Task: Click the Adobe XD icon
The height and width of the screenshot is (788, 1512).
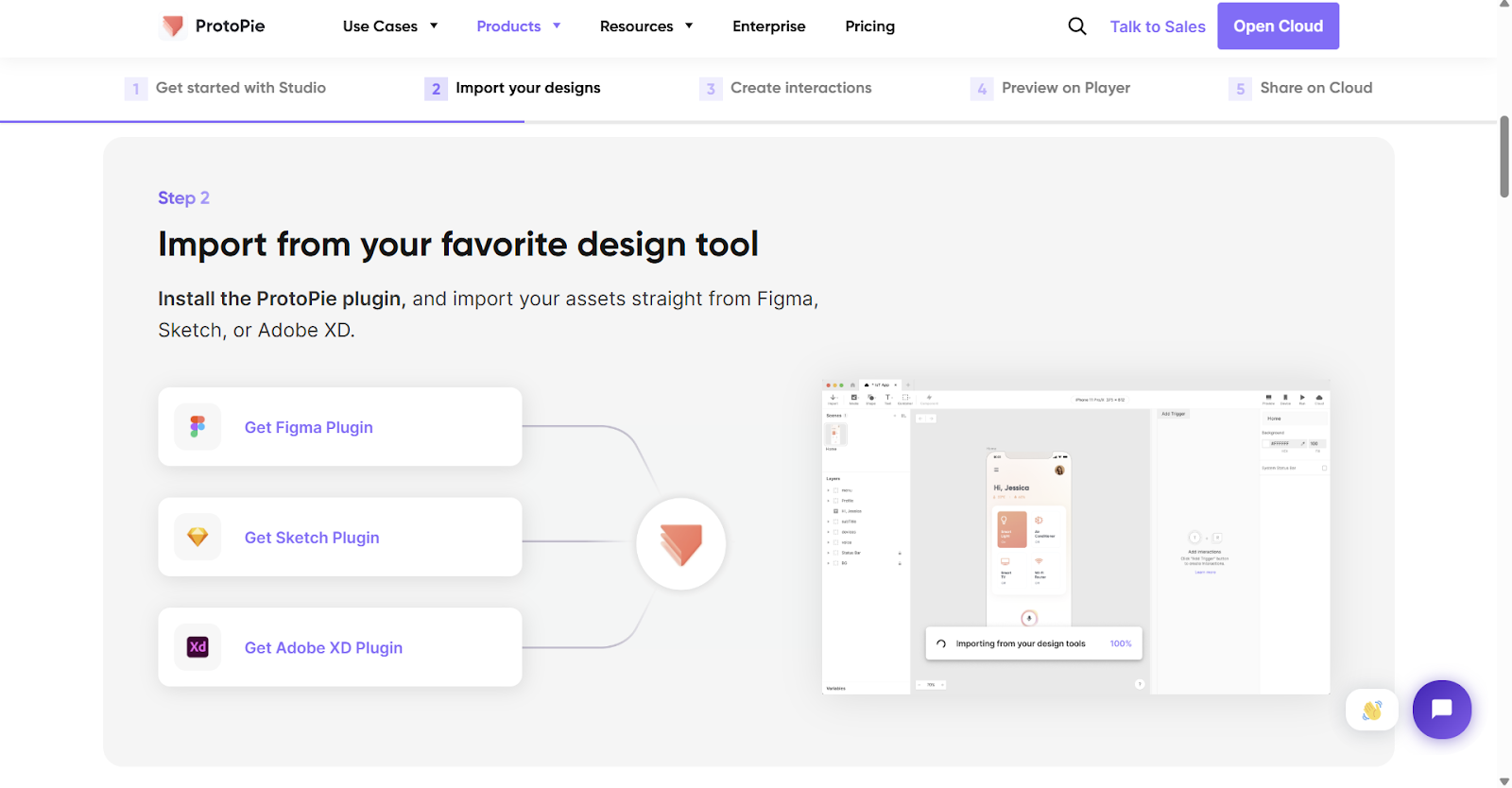Action: coord(198,647)
